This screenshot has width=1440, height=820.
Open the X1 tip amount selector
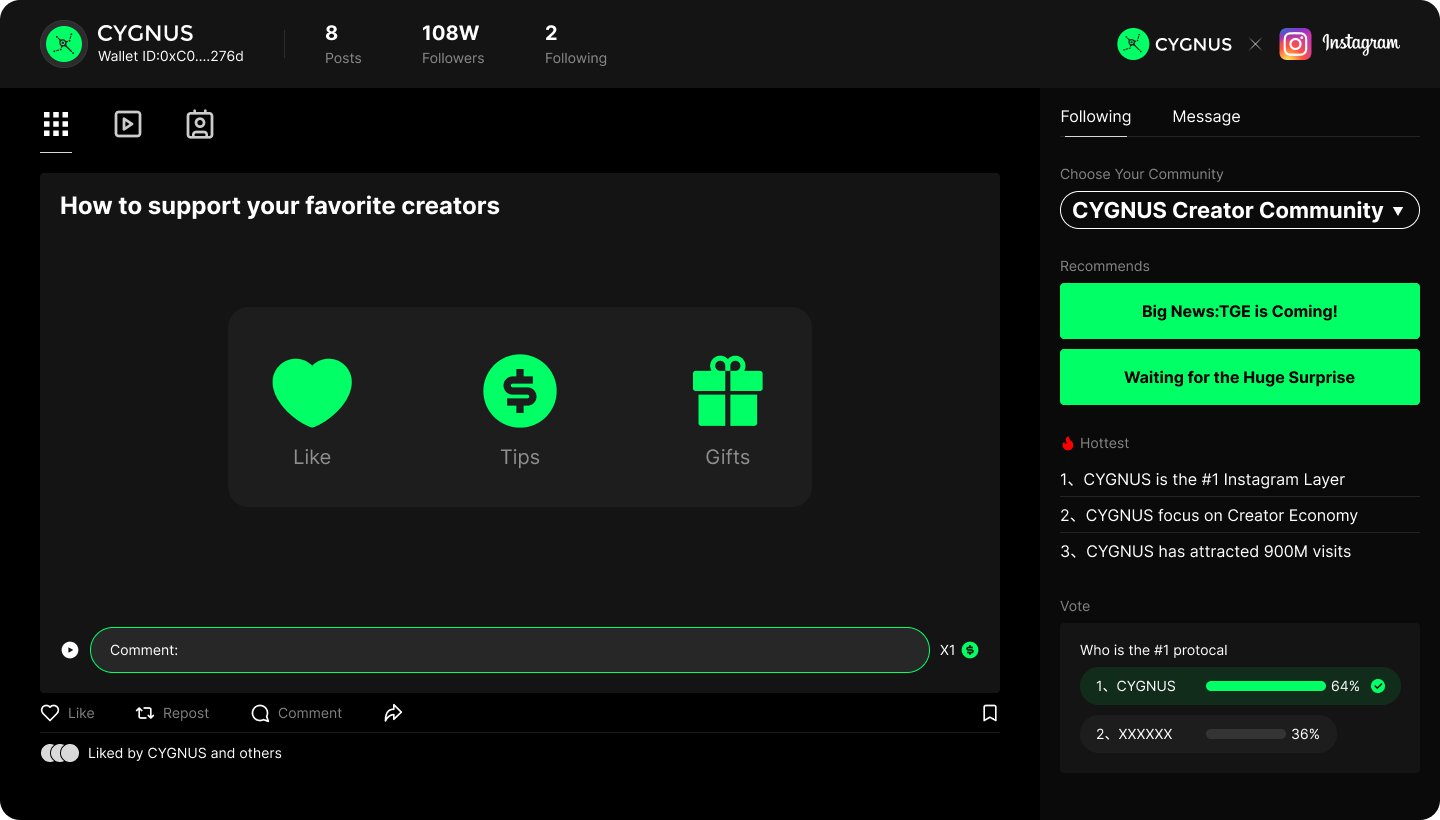[x=959, y=650]
